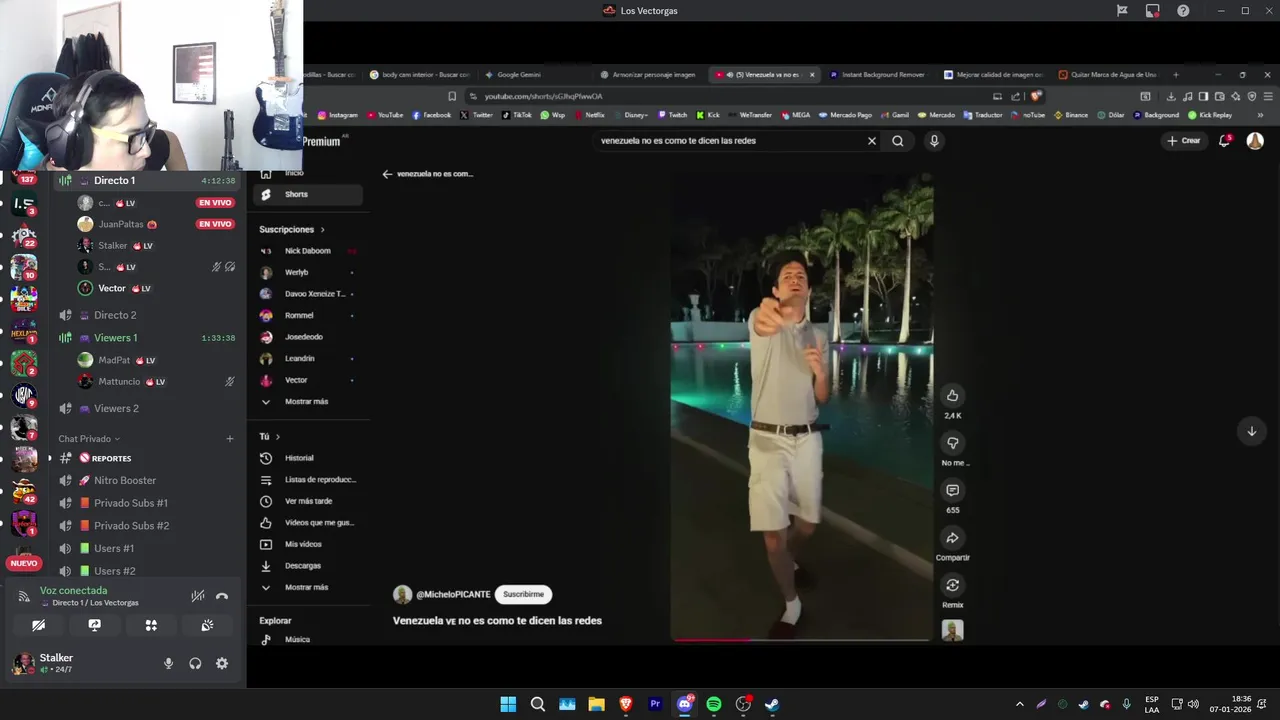Switch to Google Gemini browser tab
This screenshot has width=1280, height=720.
520,75
